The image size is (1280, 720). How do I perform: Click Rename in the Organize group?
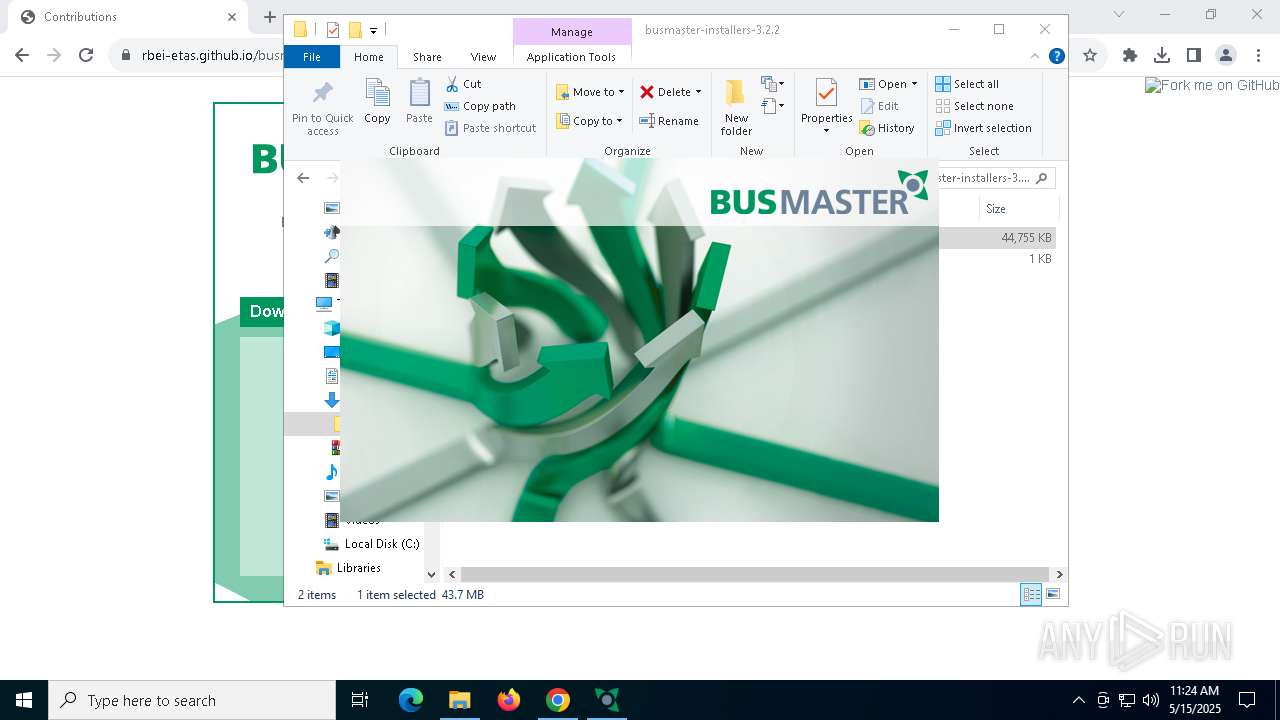[x=669, y=121]
